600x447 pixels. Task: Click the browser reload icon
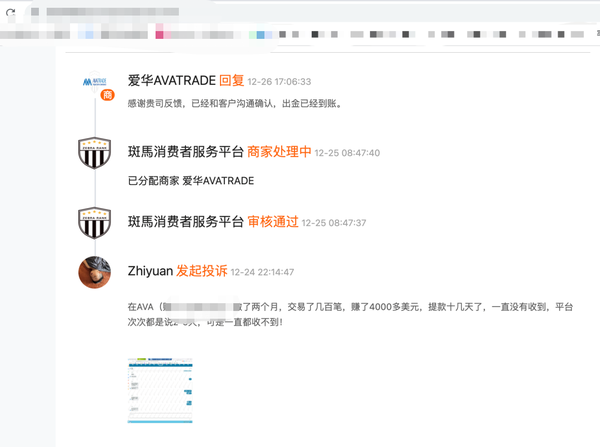[x=11, y=13]
